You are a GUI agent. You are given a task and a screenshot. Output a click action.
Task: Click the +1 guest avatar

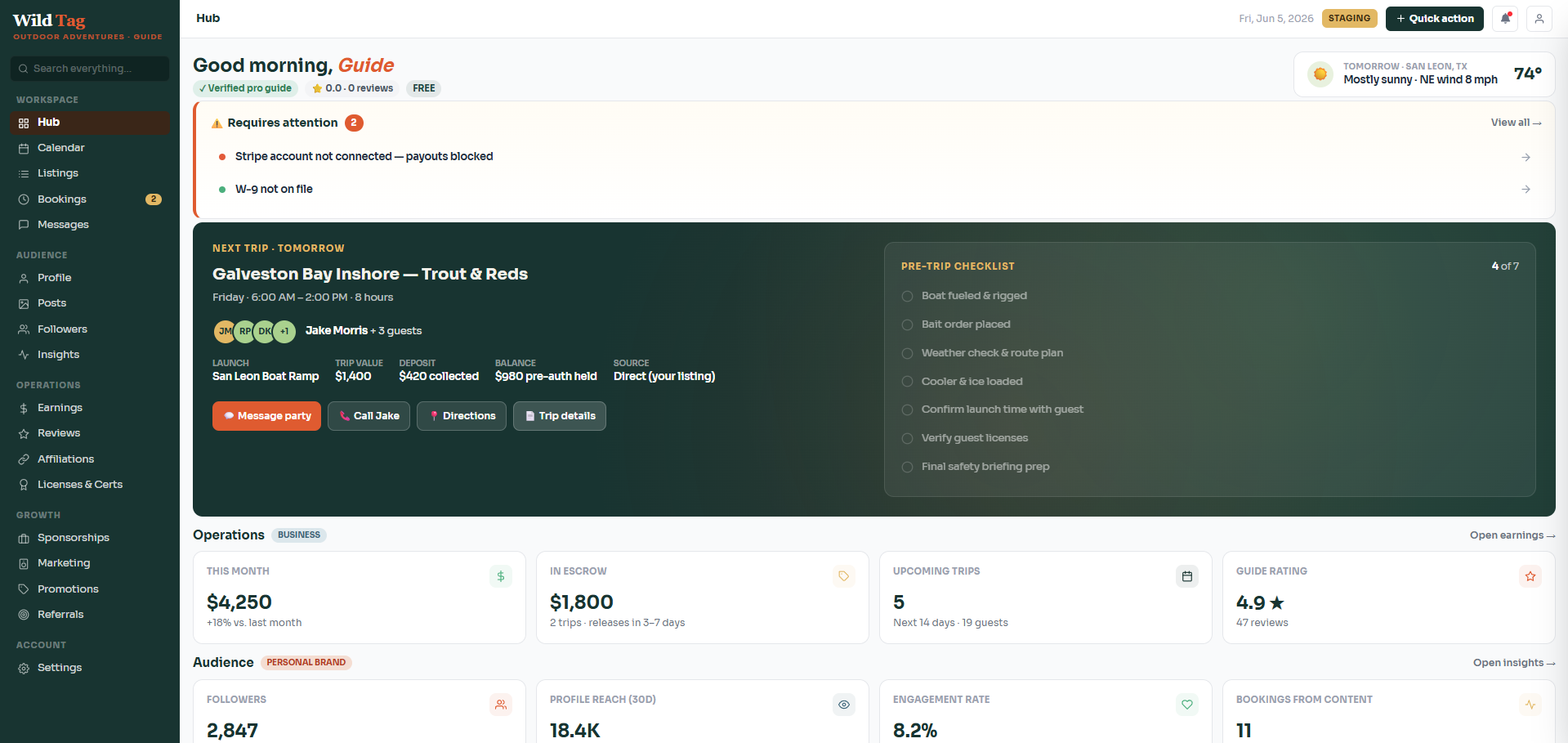[x=284, y=331]
